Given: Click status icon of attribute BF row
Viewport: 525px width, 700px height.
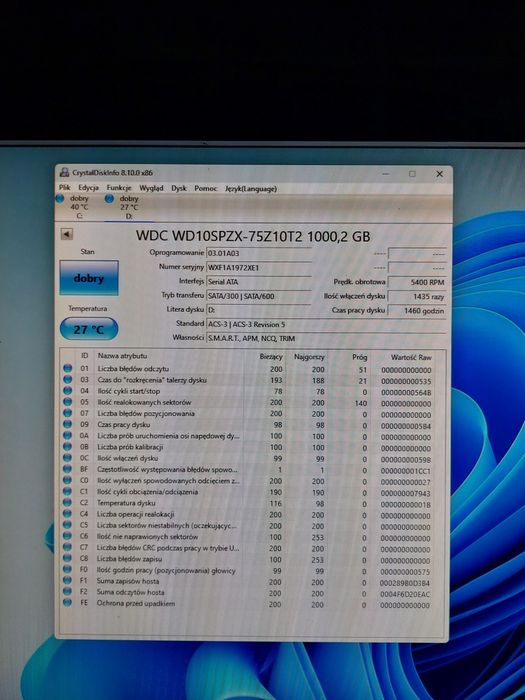Looking at the screenshot, I should [x=67, y=469].
